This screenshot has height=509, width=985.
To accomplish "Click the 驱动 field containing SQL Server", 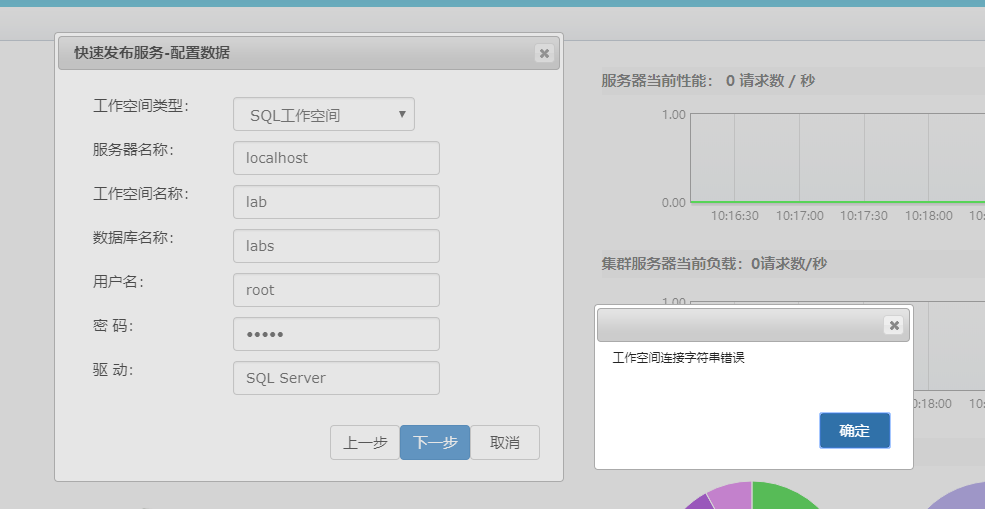I will coord(336,378).
